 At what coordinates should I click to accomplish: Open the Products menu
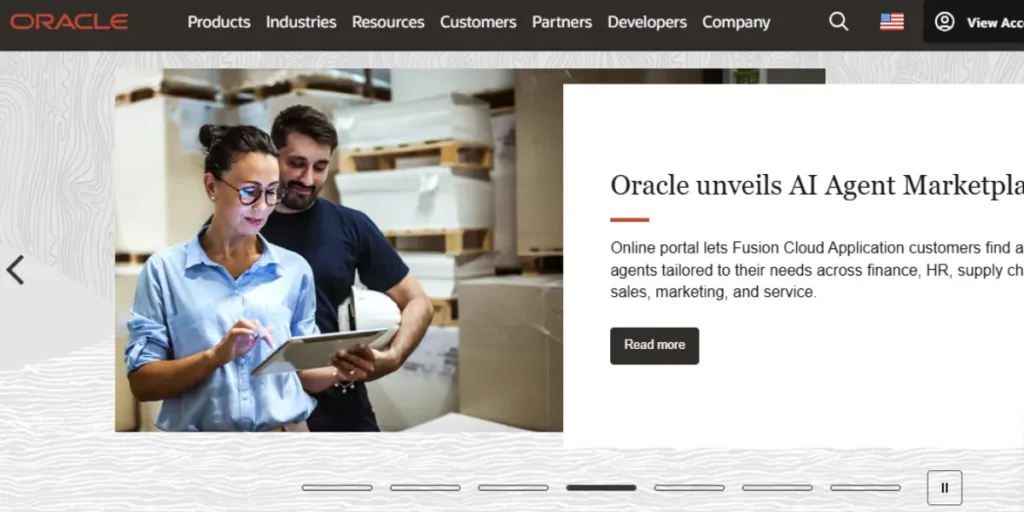point(219,22)
